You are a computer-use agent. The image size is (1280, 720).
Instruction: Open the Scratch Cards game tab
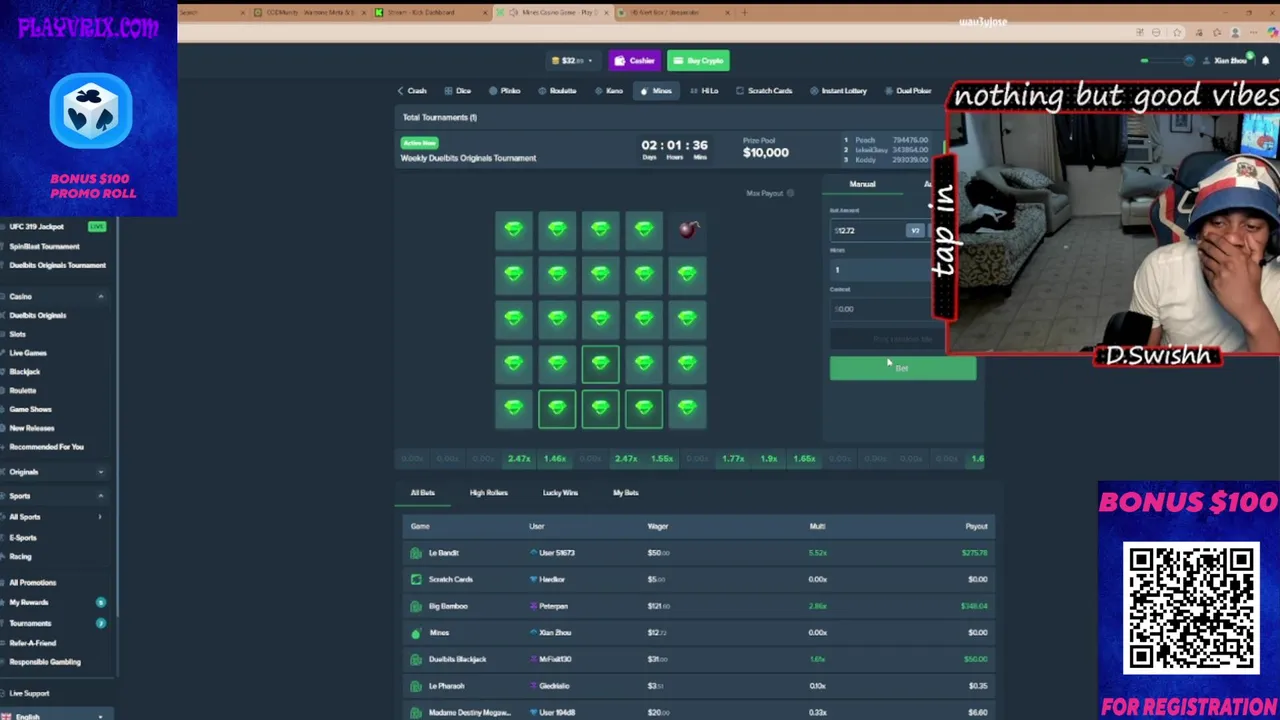764,91
